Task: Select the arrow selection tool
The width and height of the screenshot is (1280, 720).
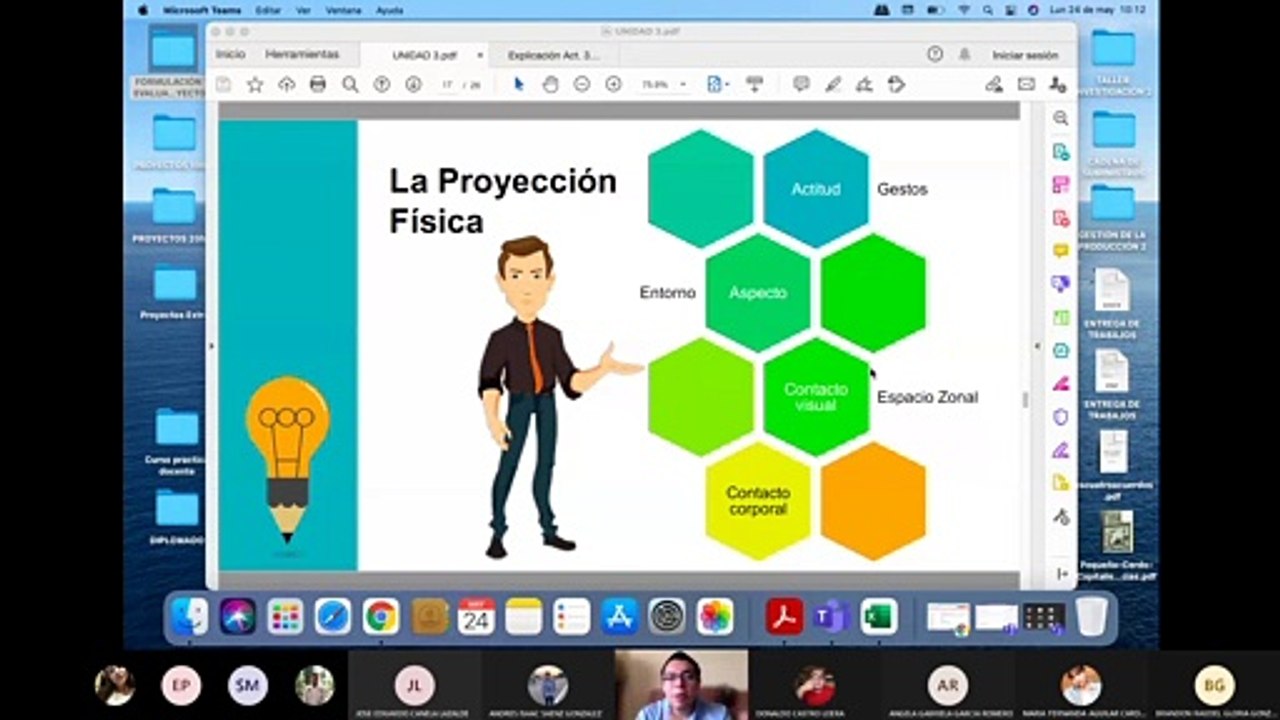Action: (518, 85)
